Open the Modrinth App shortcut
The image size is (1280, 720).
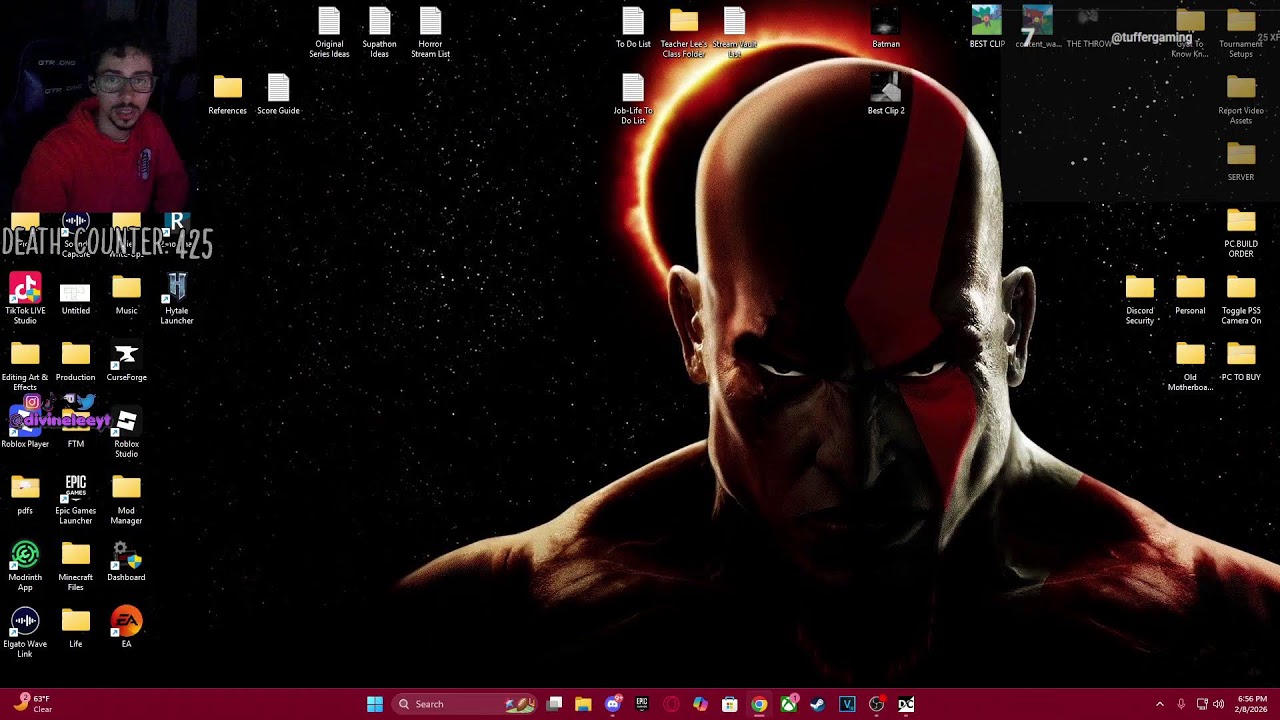click(25, 566)
